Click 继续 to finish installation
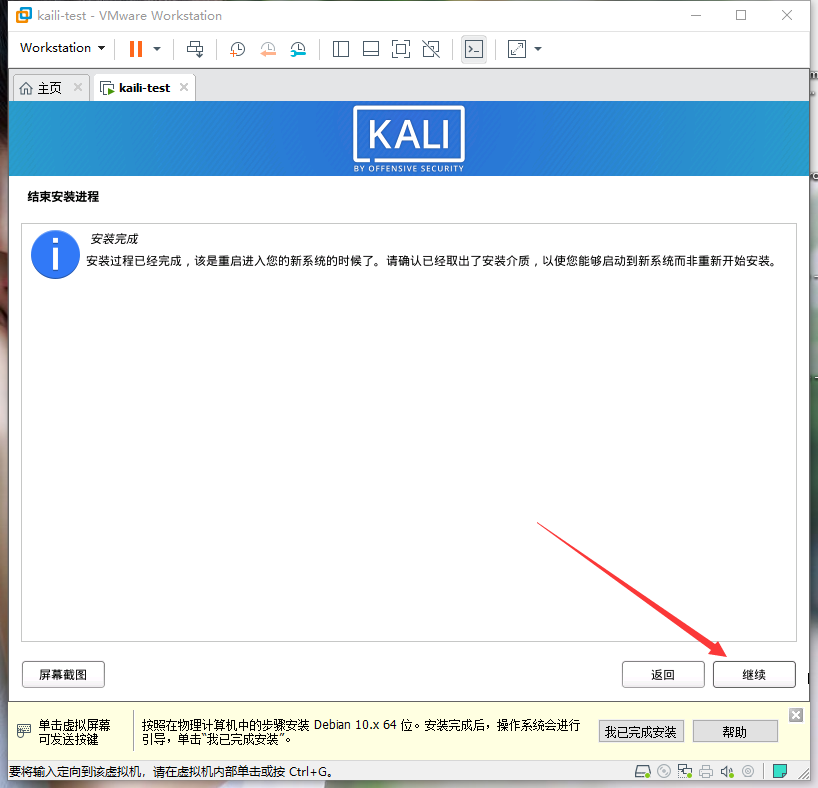Screen dimensions: 818x788 pos(754,674)
